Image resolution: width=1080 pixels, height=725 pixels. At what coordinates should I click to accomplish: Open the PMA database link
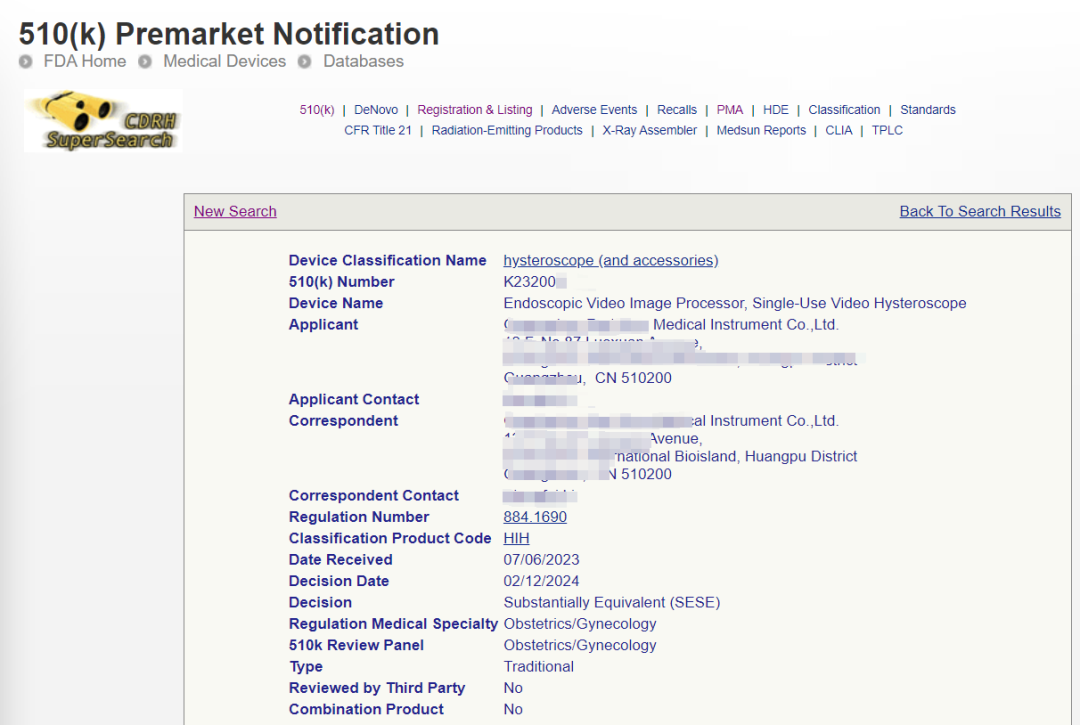click(730, 110)
